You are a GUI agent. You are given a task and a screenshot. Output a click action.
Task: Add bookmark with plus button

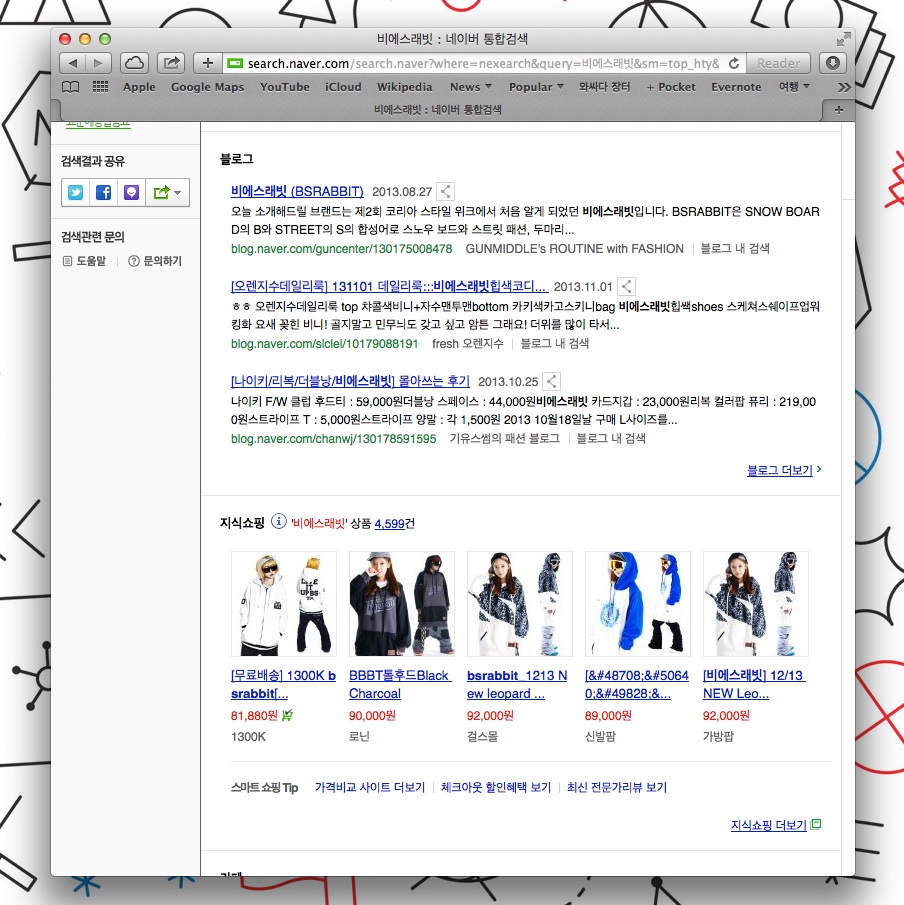pyautogui.click(x=208, y=63)
